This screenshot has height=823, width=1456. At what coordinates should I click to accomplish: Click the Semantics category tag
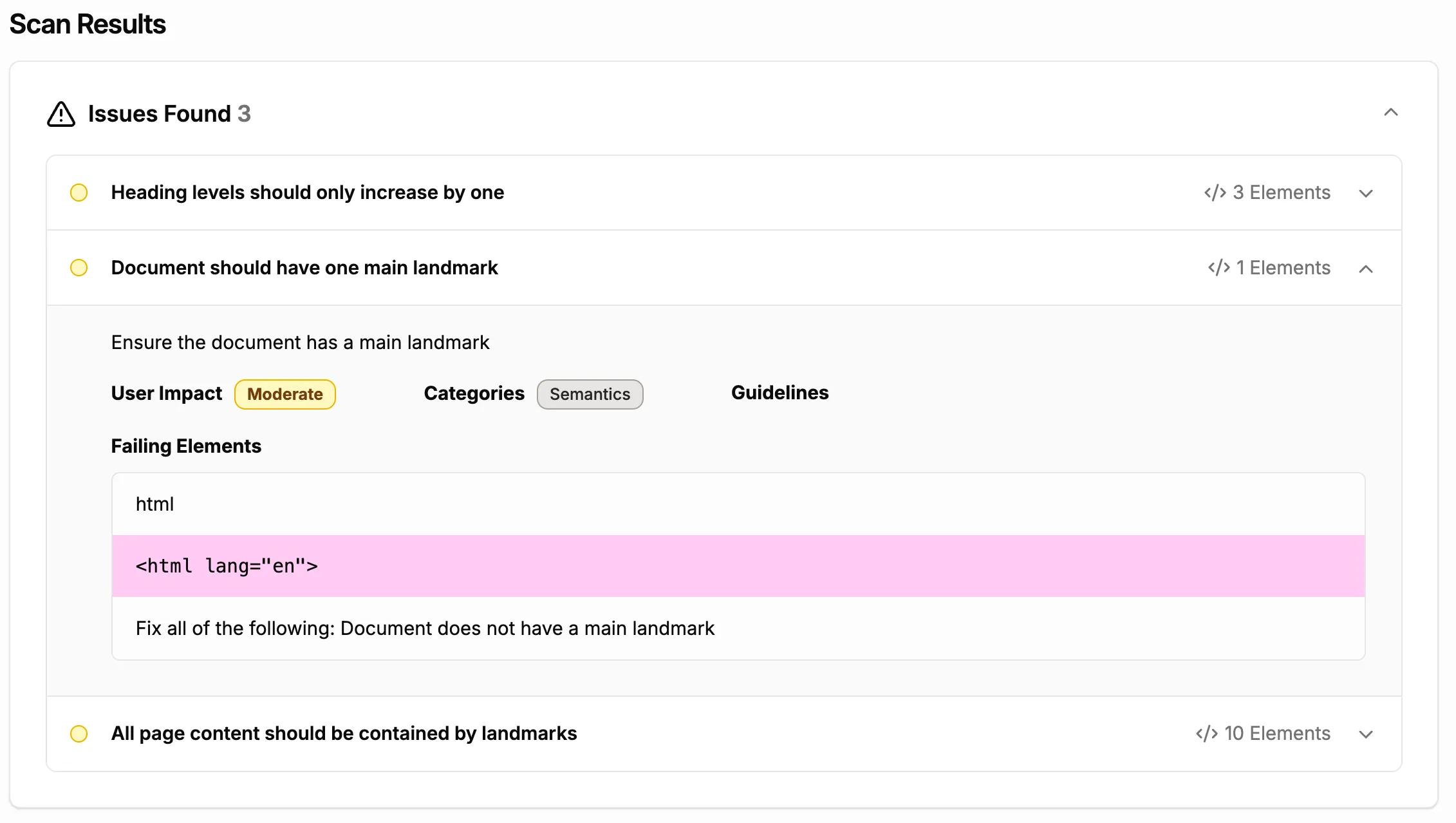point(590,394)
